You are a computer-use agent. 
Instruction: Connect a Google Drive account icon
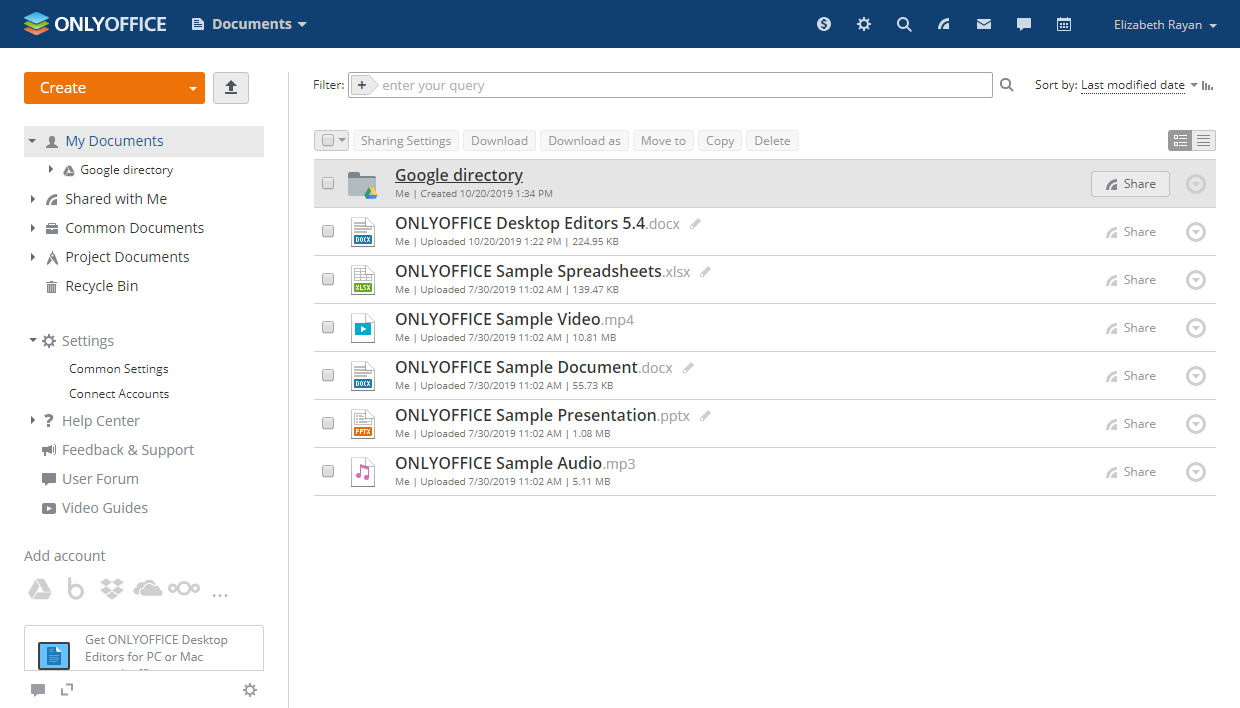tap(39, 589)
